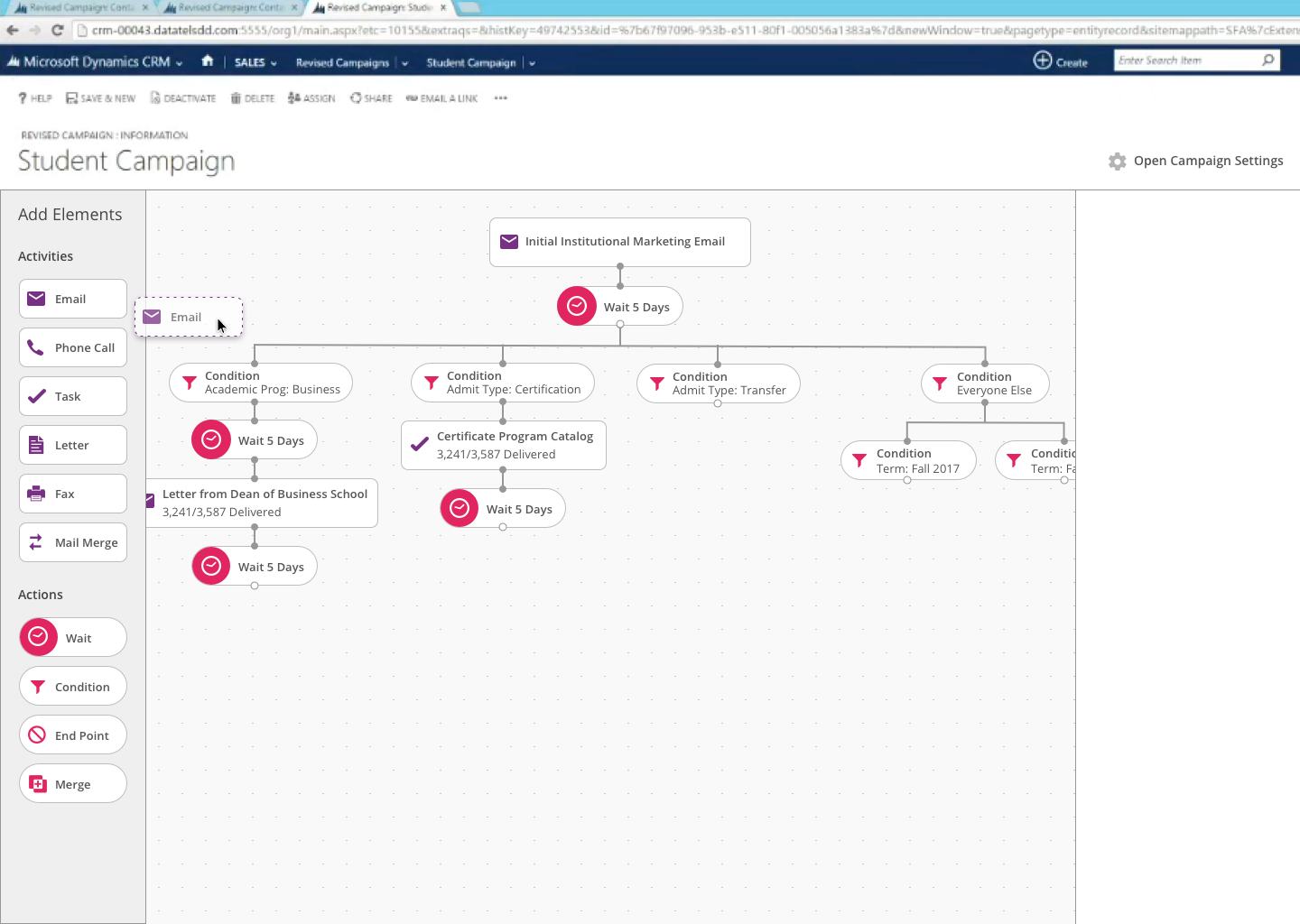Select Initial Institutional Marketing Email node

tap(620, 242)
